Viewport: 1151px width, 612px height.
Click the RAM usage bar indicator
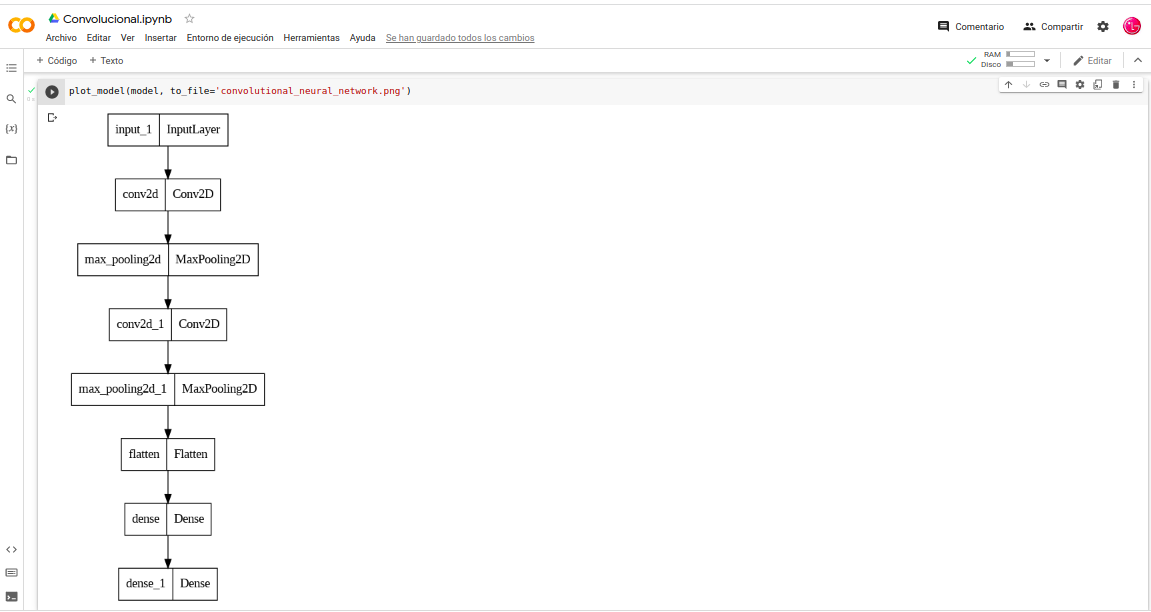coord(1020,54)
